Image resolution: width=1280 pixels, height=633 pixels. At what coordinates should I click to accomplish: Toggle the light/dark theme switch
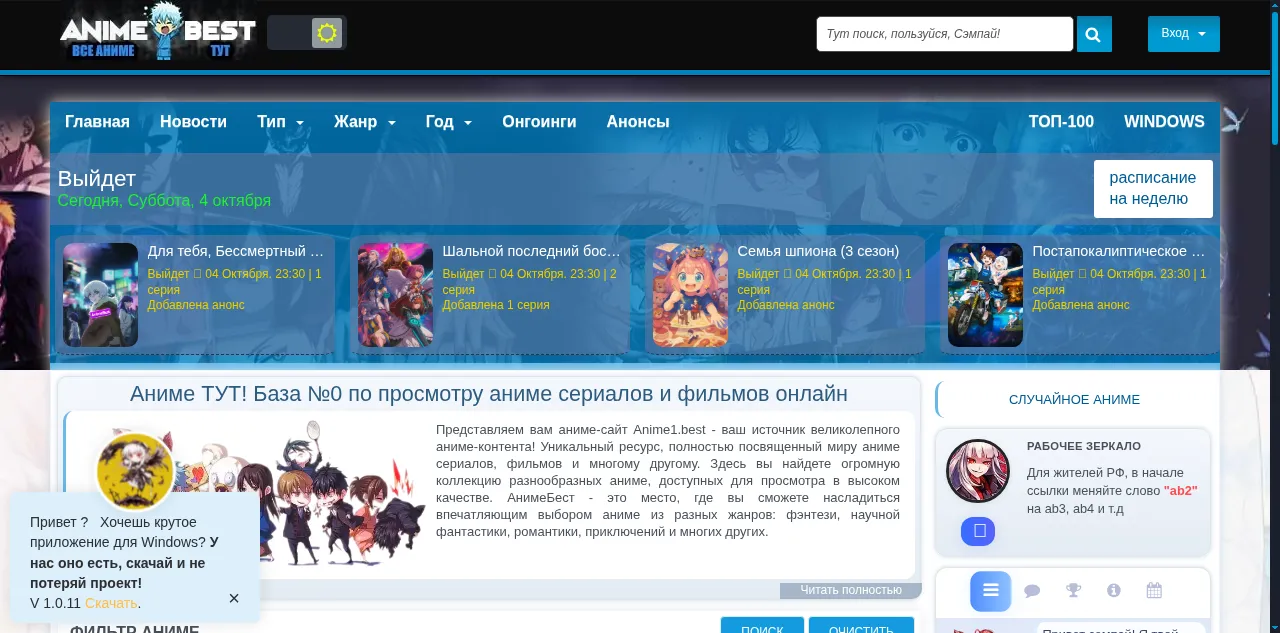307,33
